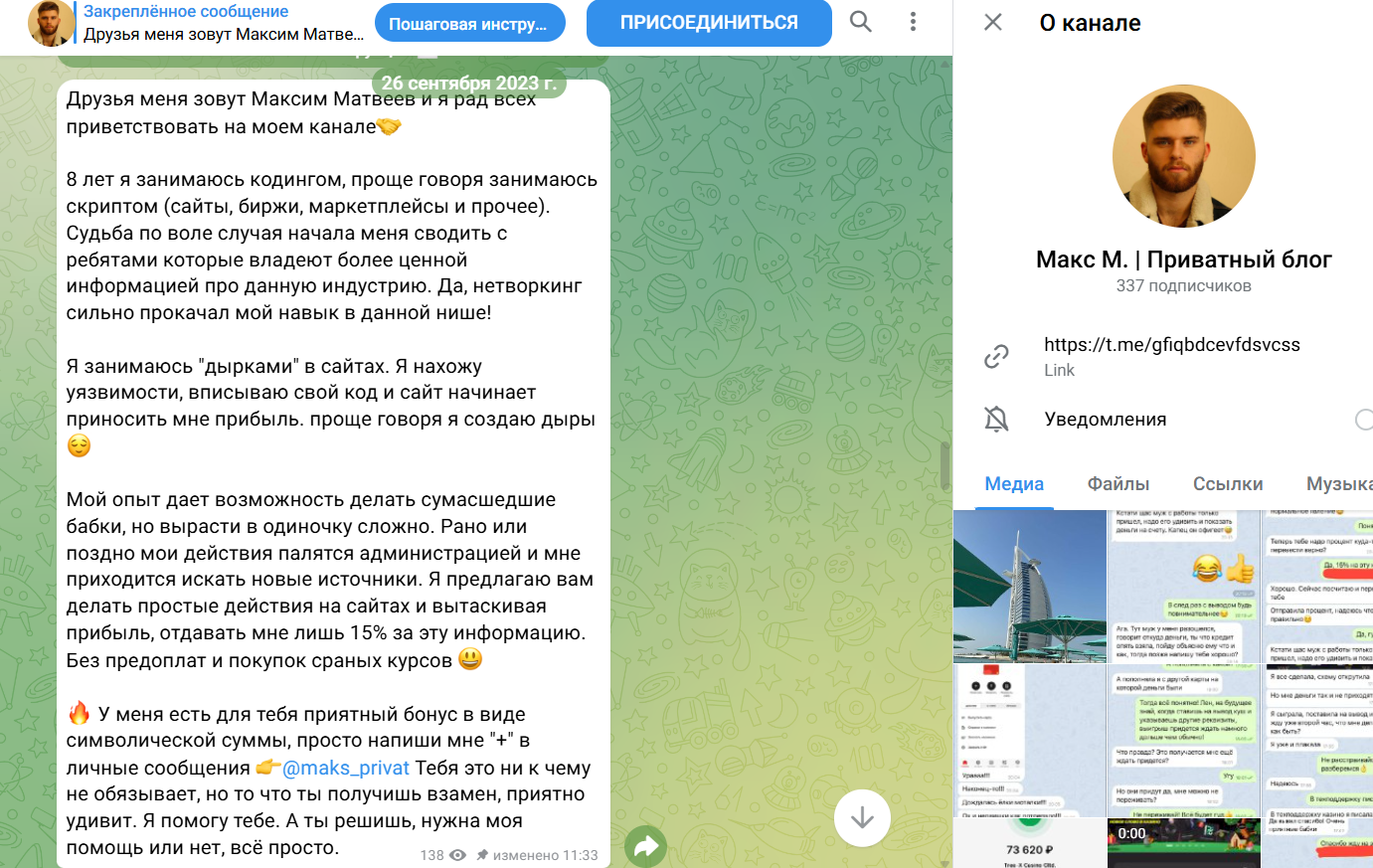Open the three-dot more options menu
This screenshot has width=1373, height=868.
point(913,22)
